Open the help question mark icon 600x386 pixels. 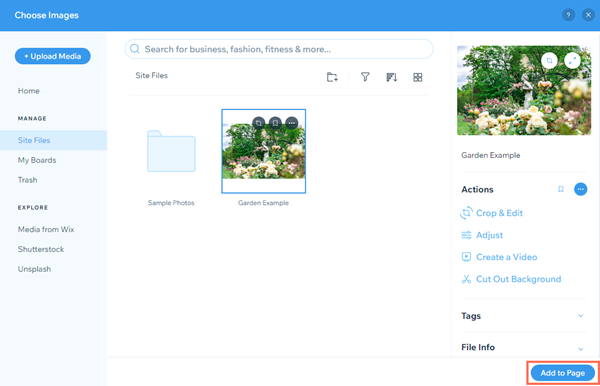[568, 15]
